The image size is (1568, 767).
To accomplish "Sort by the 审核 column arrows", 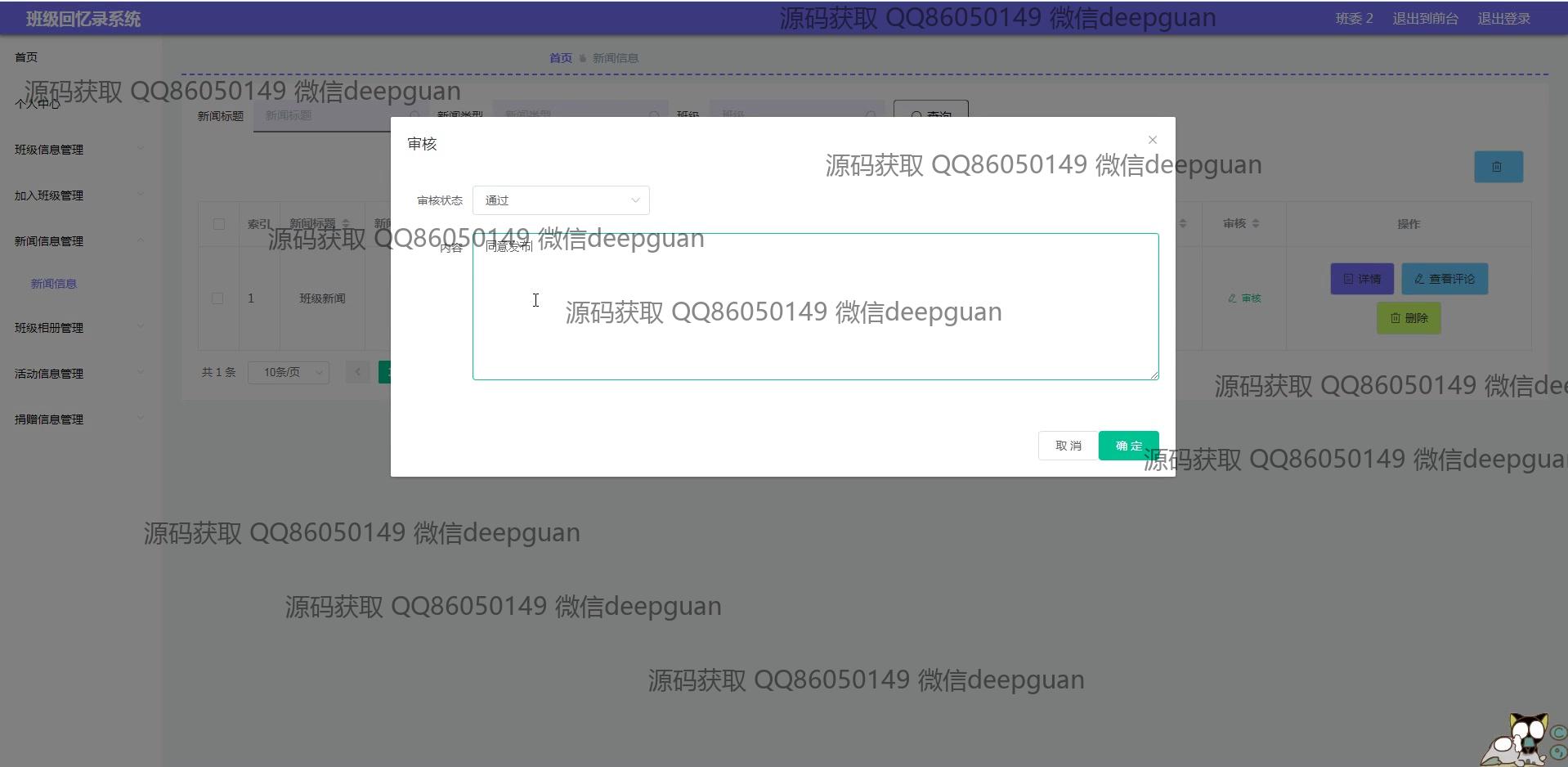I will 1256,224.
